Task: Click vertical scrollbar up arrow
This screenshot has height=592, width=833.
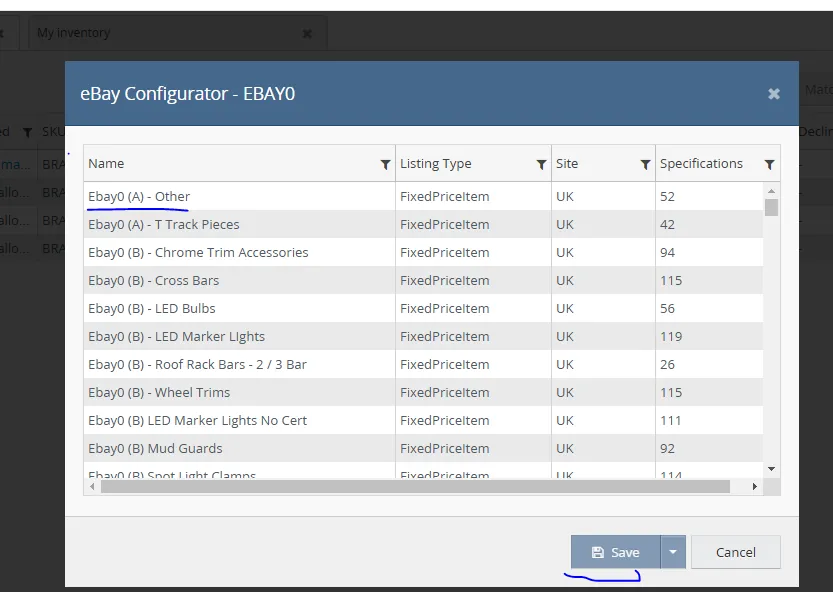Action: click(x=771, y=190)
